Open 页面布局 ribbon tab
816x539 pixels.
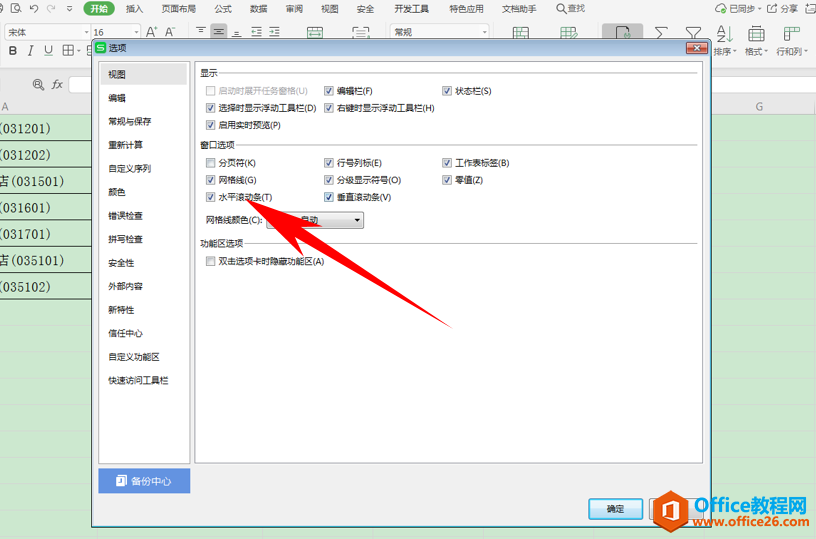pos(178,8)
